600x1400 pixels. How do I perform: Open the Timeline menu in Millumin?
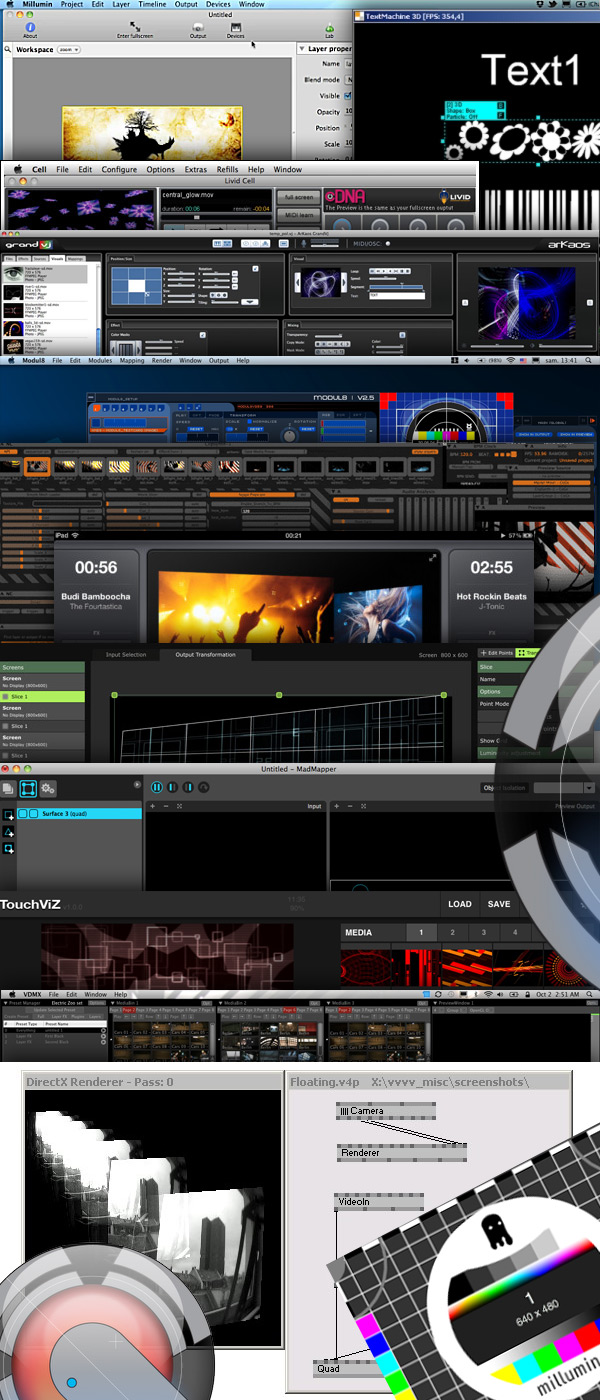[x=152, y=4]
